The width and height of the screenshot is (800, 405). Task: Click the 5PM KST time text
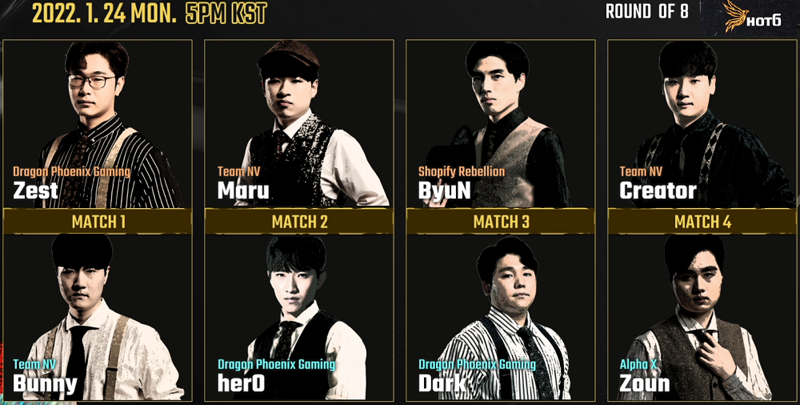tap(226, 14)
